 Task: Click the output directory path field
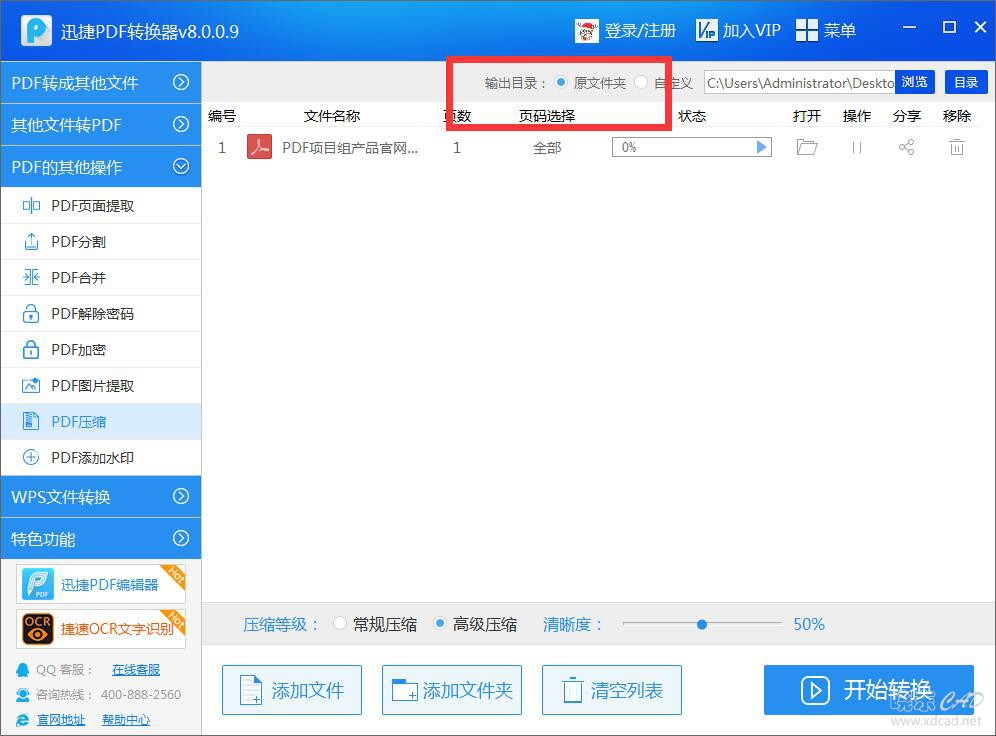coord(799,83)
